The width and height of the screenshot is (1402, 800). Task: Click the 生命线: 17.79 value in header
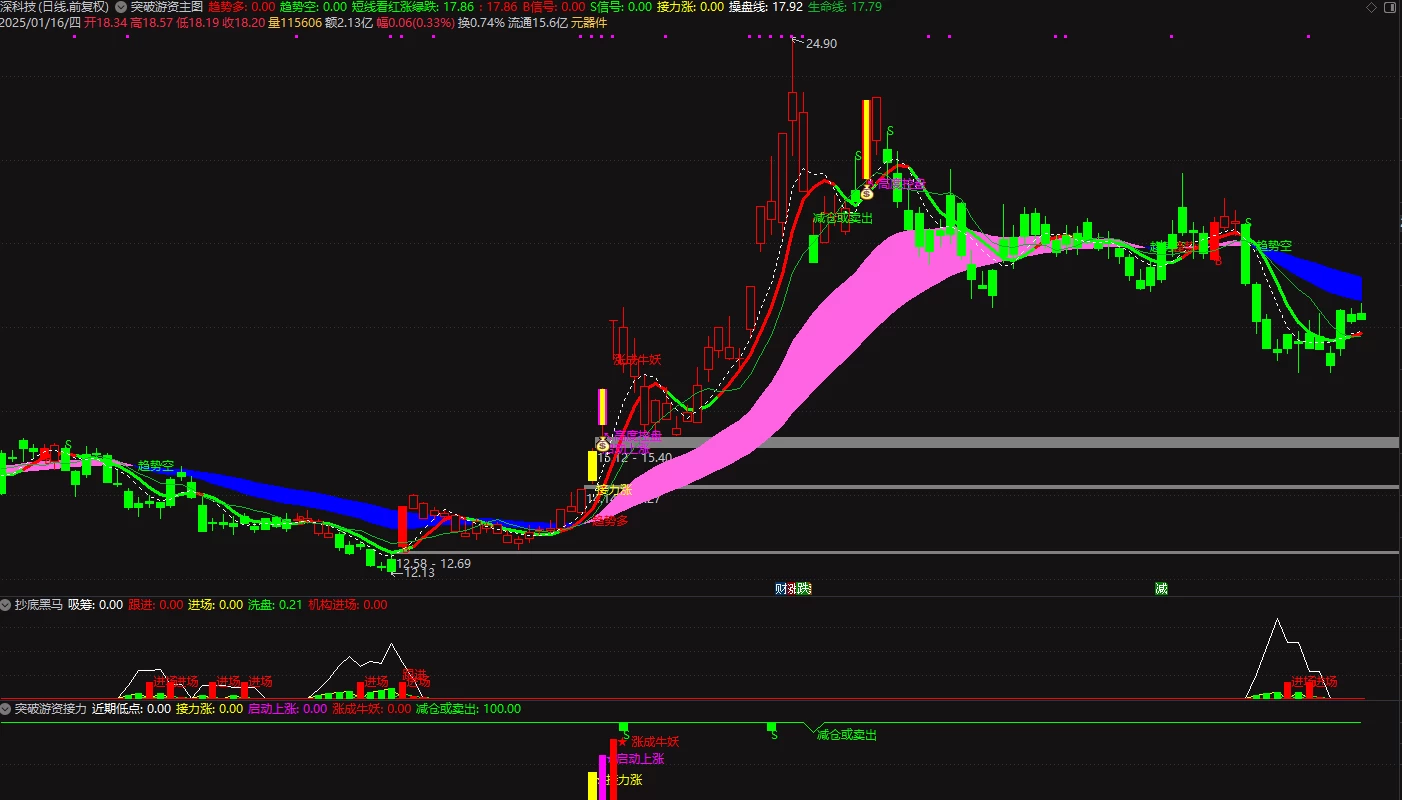tap(844, 6)
